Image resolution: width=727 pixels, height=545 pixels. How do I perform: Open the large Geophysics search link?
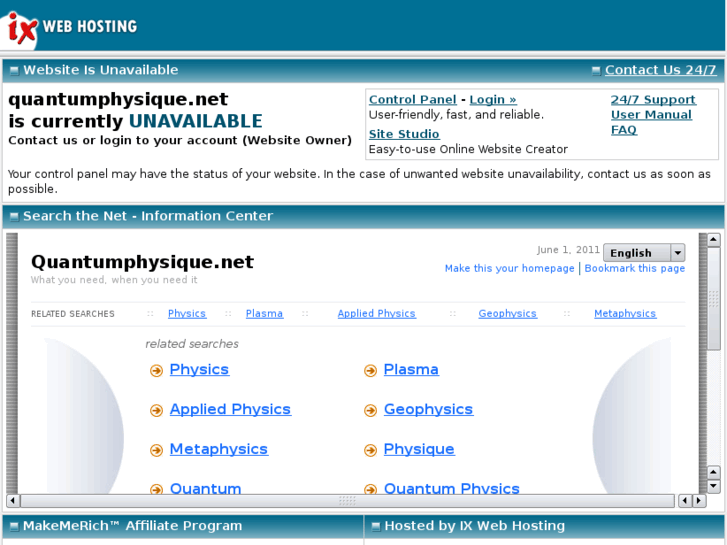pos(428,410)
